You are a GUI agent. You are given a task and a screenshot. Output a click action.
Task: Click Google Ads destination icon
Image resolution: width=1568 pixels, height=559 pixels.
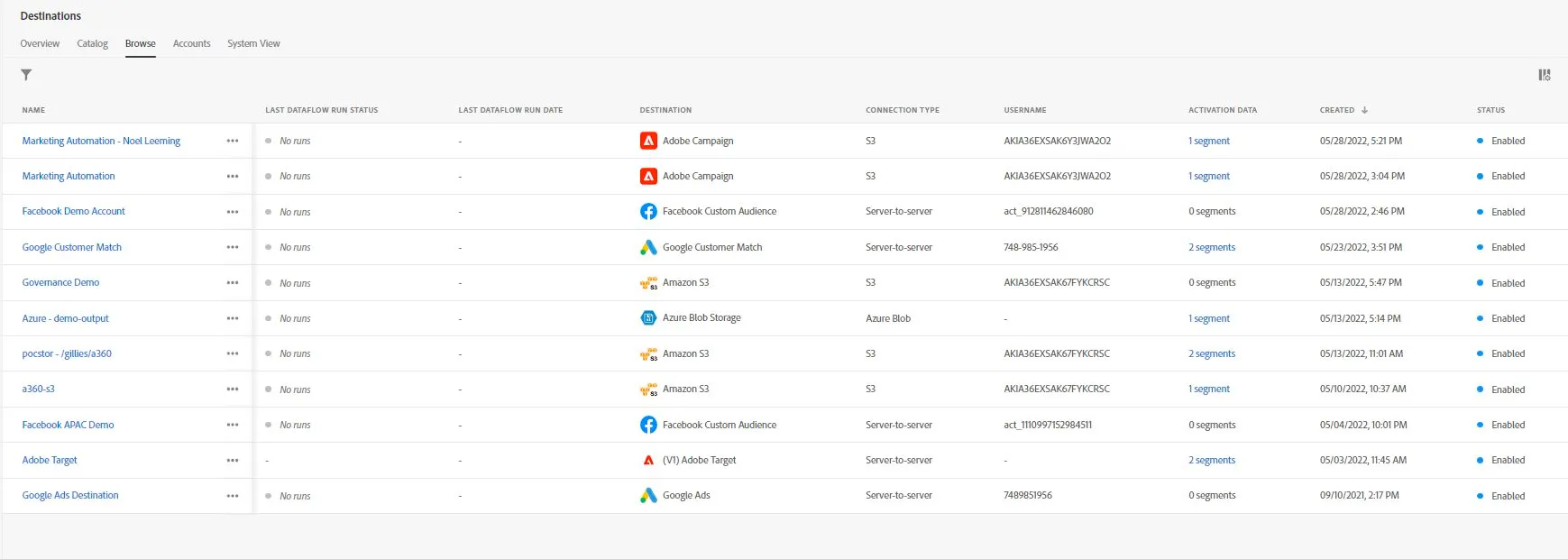coord(648,495)
